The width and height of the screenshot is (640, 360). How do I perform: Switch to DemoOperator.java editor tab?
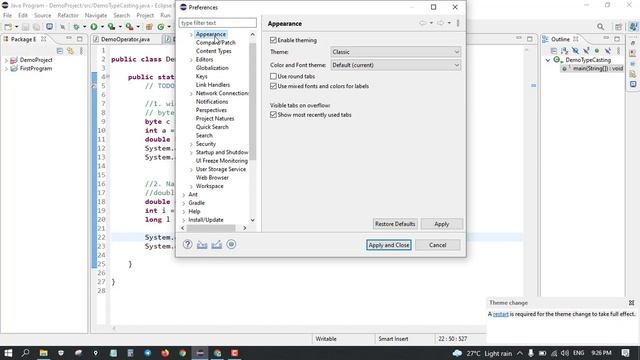(125, 39)
